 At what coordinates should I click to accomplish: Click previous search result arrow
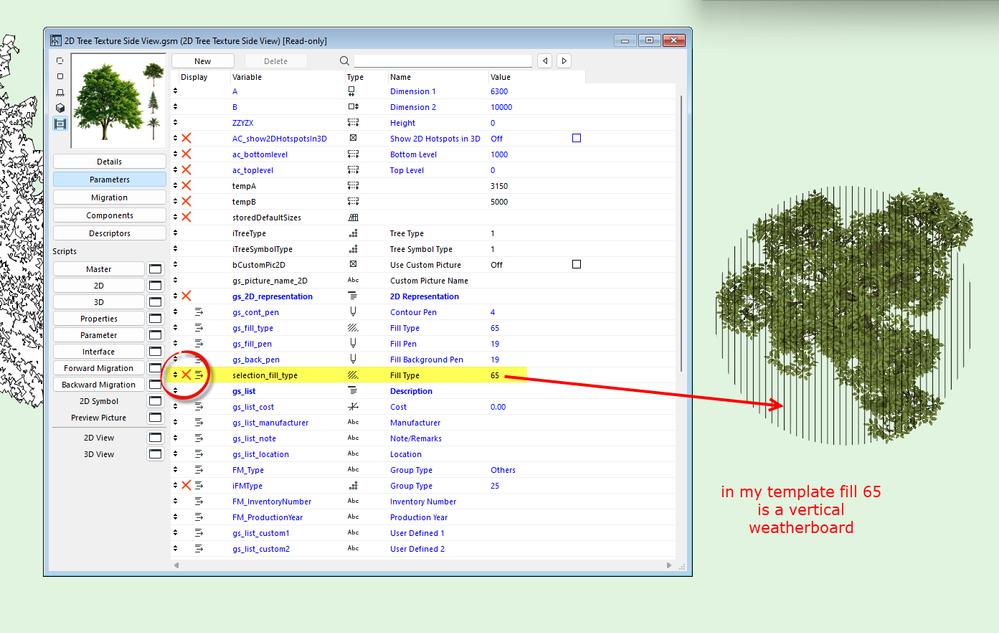tap(545, 61)
